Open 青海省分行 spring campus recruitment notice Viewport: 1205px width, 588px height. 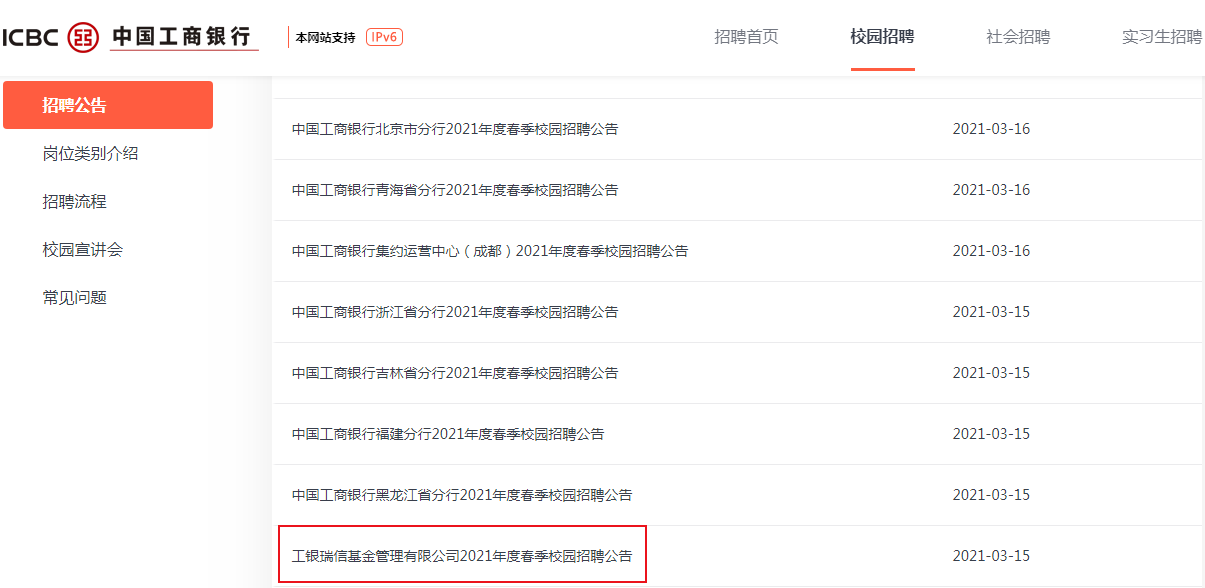[x=455, y=190]
